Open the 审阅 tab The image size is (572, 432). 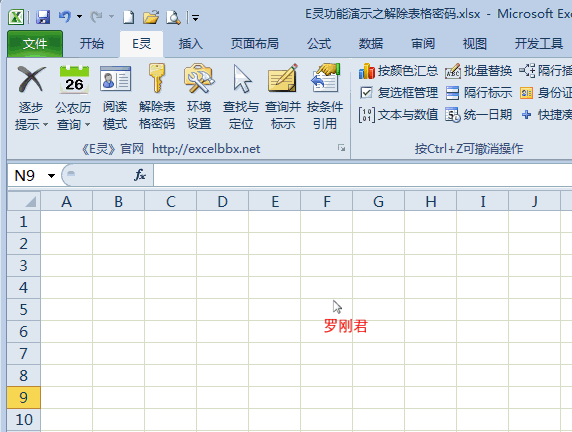pyautogui.click(x=423, y=44)
